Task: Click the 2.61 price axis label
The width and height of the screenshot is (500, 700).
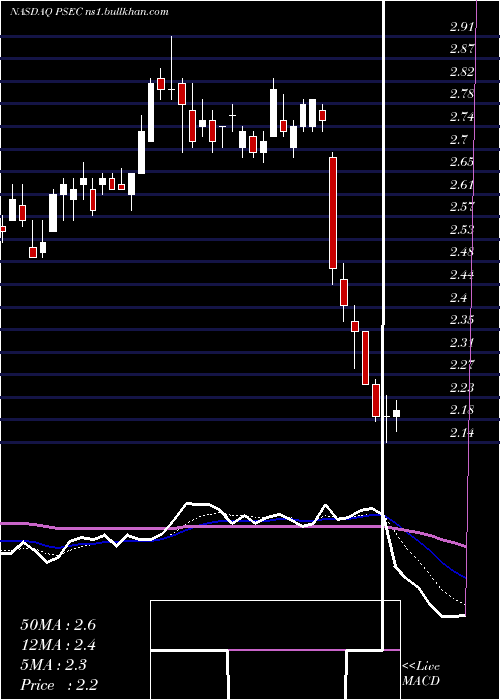Action: point(462,184)
